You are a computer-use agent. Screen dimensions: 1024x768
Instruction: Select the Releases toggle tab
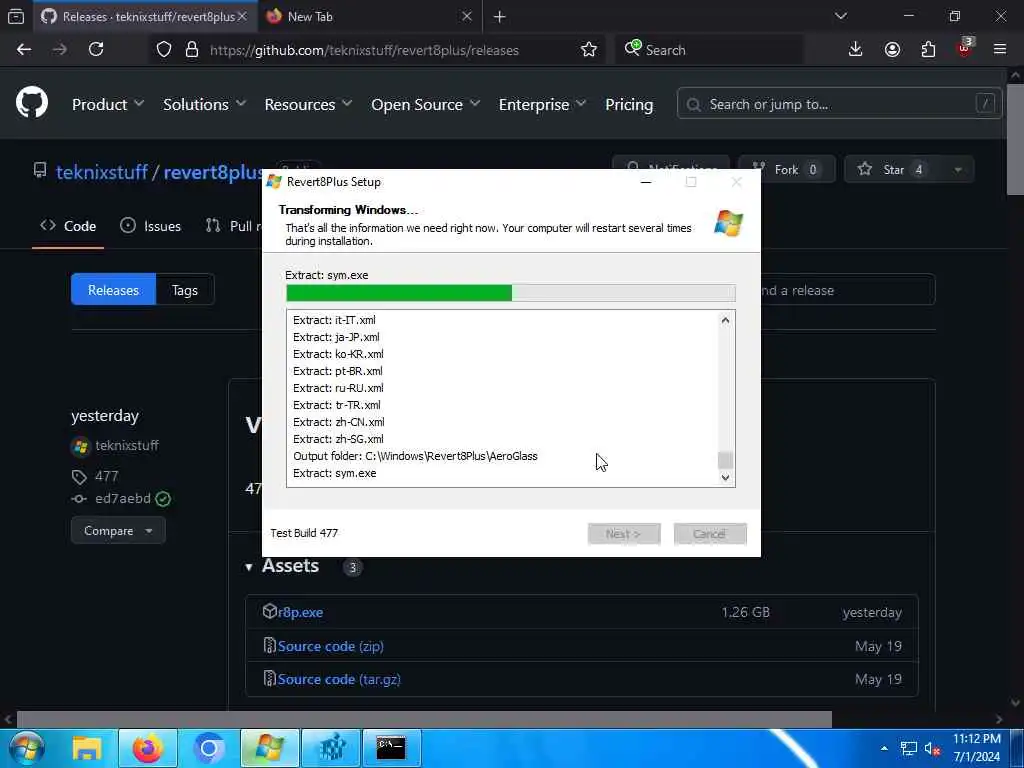(114, 290)
